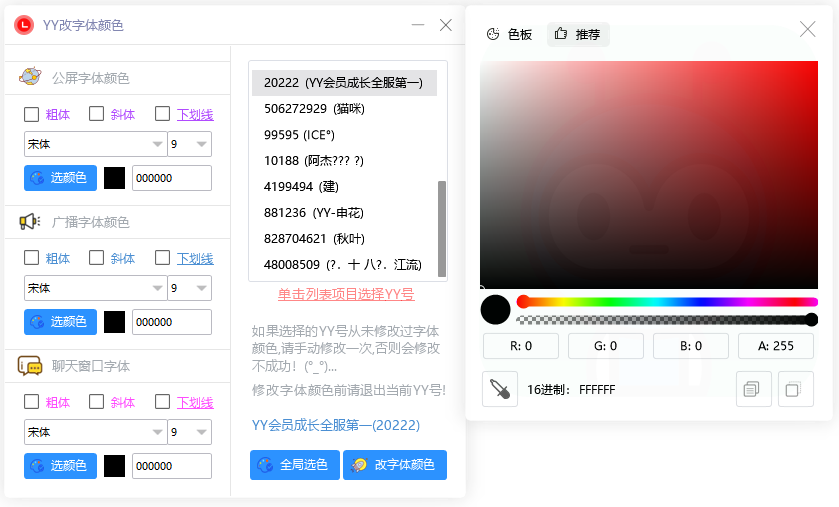Enable 粗体 for 公屏字体颜色
This screenshot has height=507, width=839.
pos(32,114)
